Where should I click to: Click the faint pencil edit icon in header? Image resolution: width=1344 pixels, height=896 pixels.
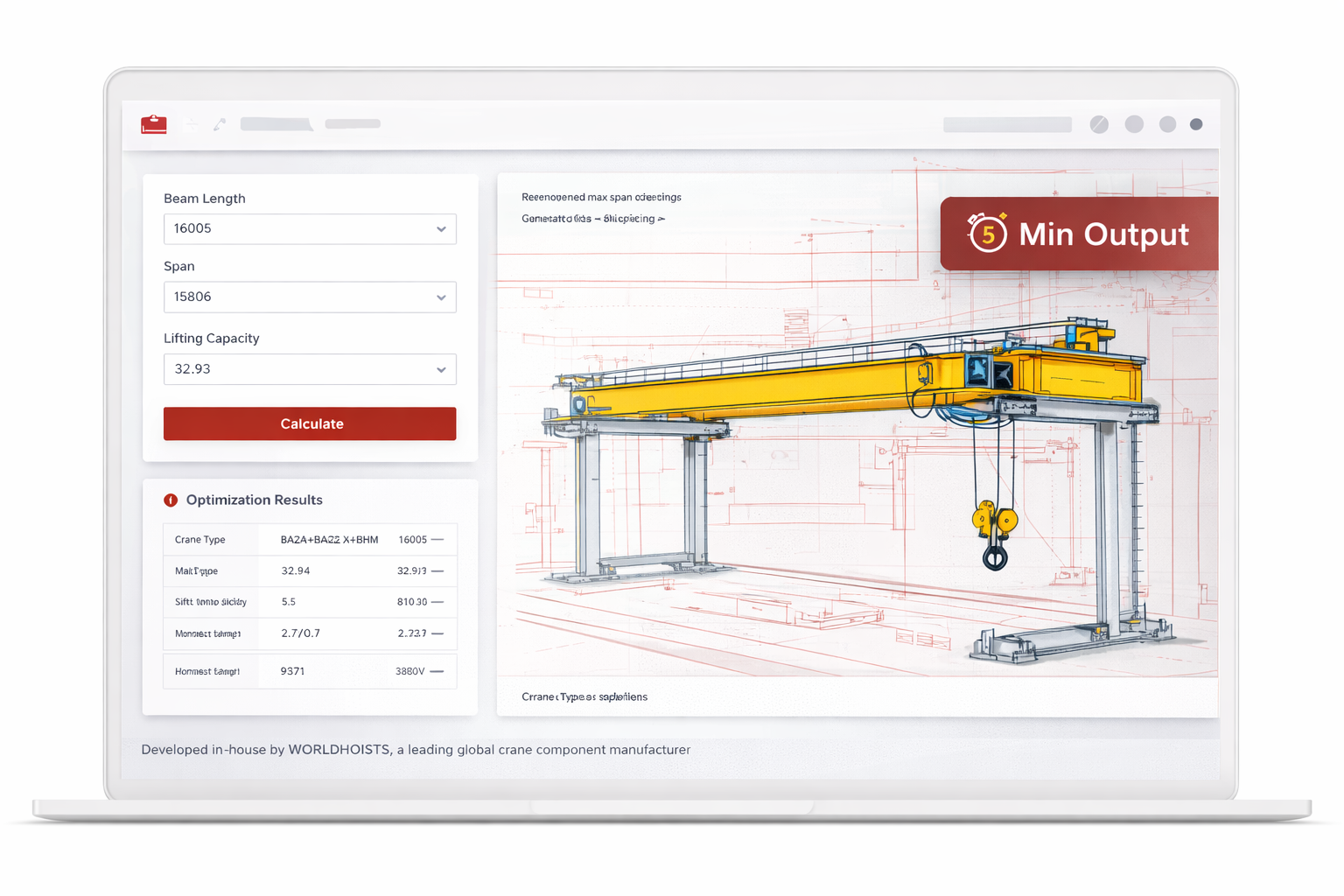220,124
